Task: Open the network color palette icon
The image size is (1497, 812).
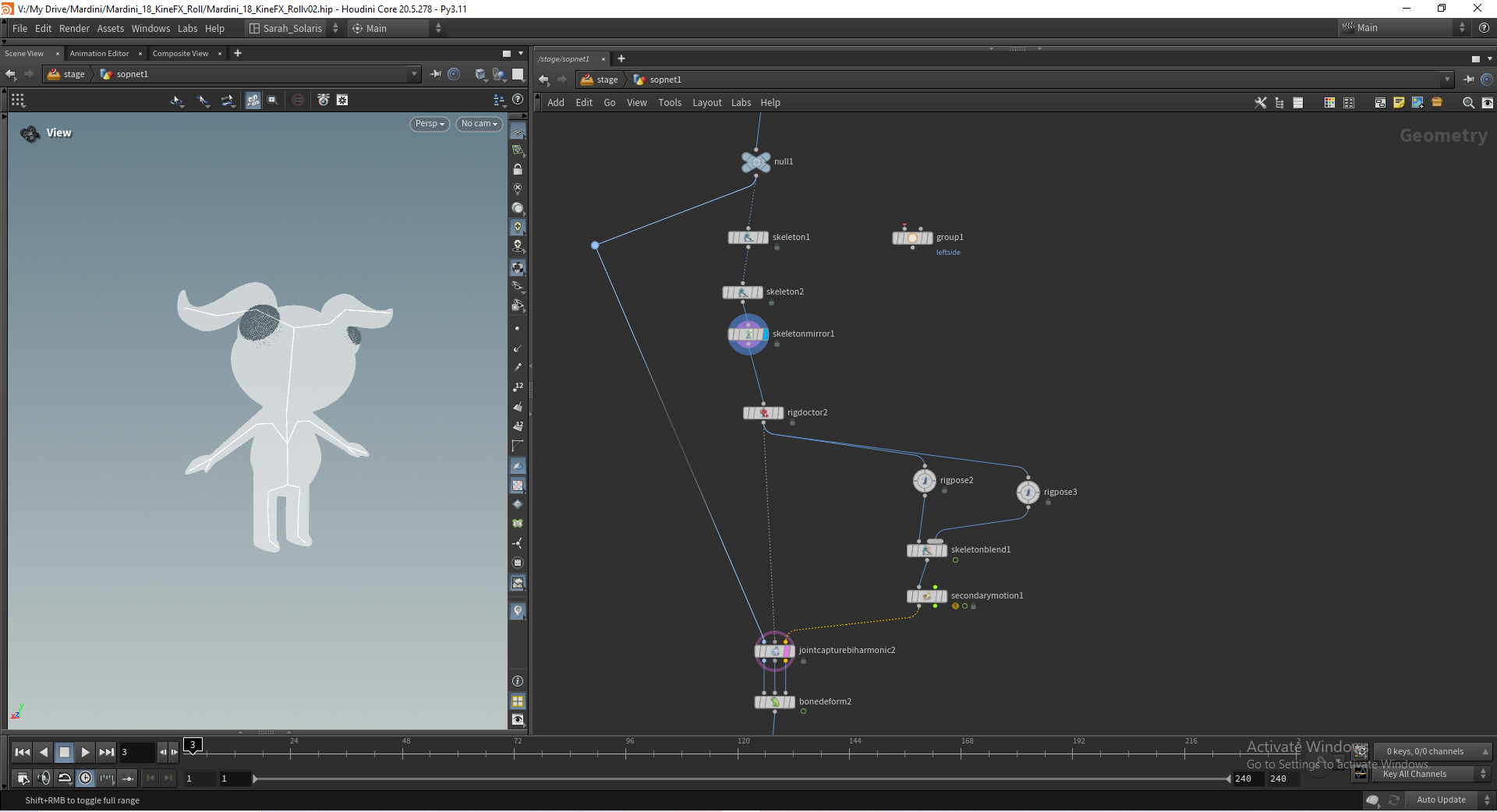Action: [x=1329, y=103]
